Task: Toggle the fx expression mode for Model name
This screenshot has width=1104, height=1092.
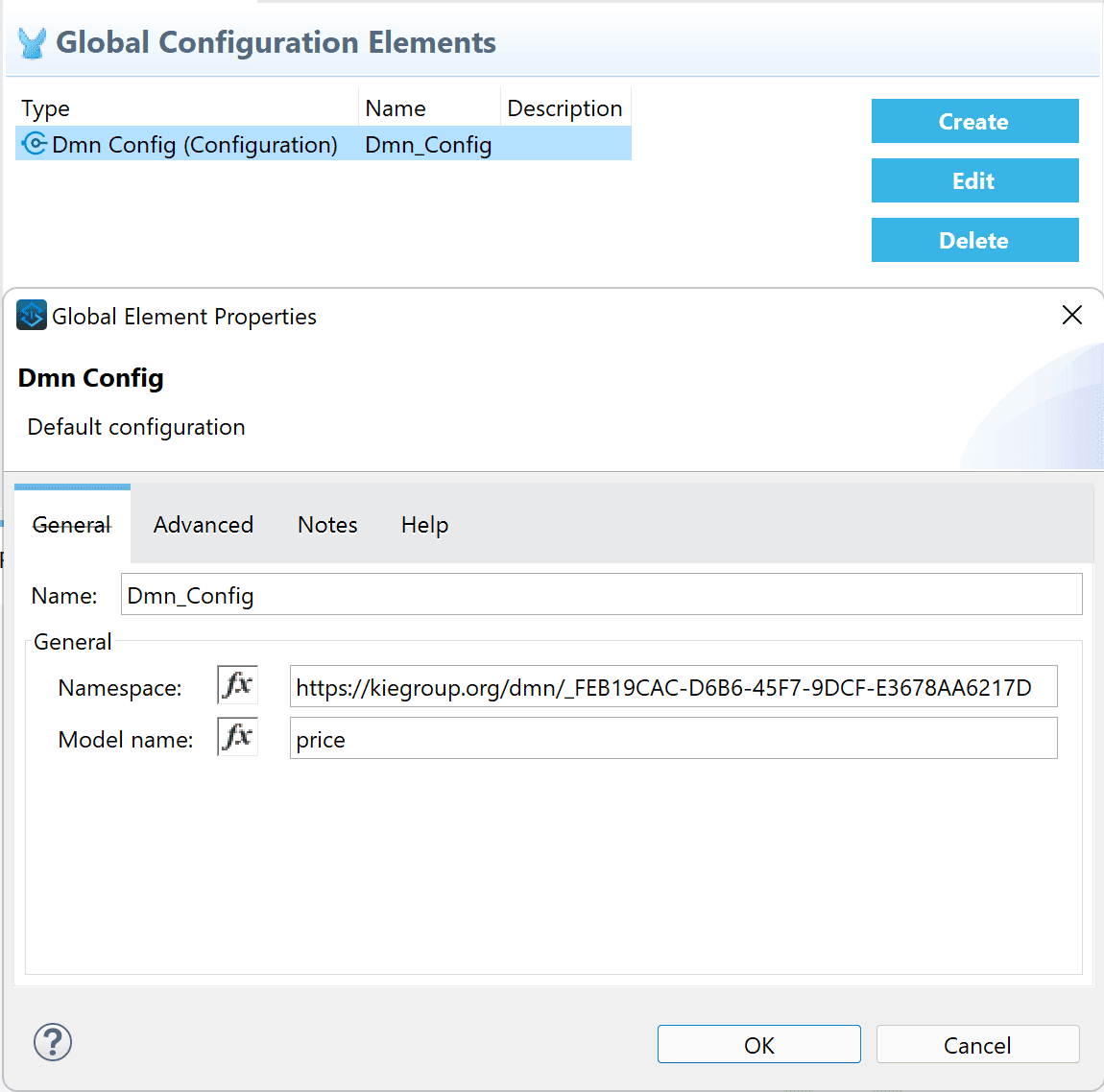Action: [237, 737]
